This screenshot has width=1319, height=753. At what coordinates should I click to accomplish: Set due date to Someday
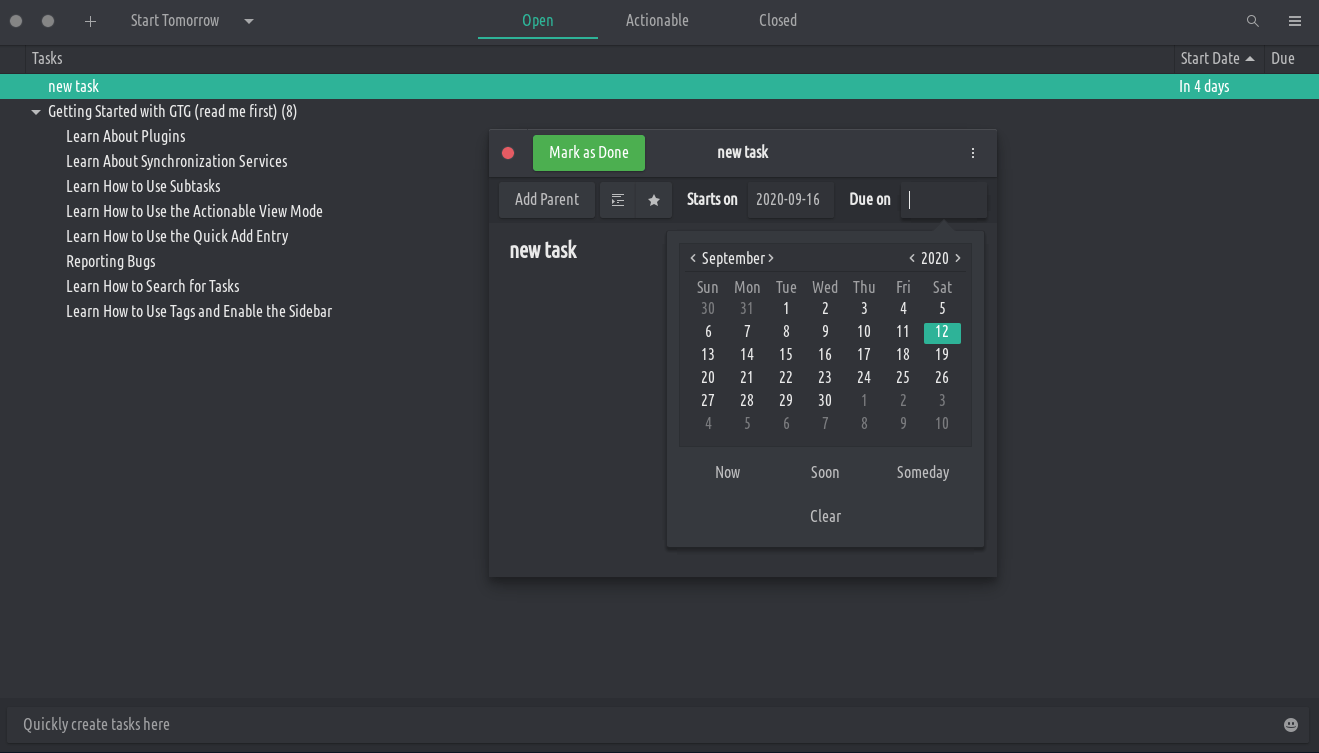923,472
